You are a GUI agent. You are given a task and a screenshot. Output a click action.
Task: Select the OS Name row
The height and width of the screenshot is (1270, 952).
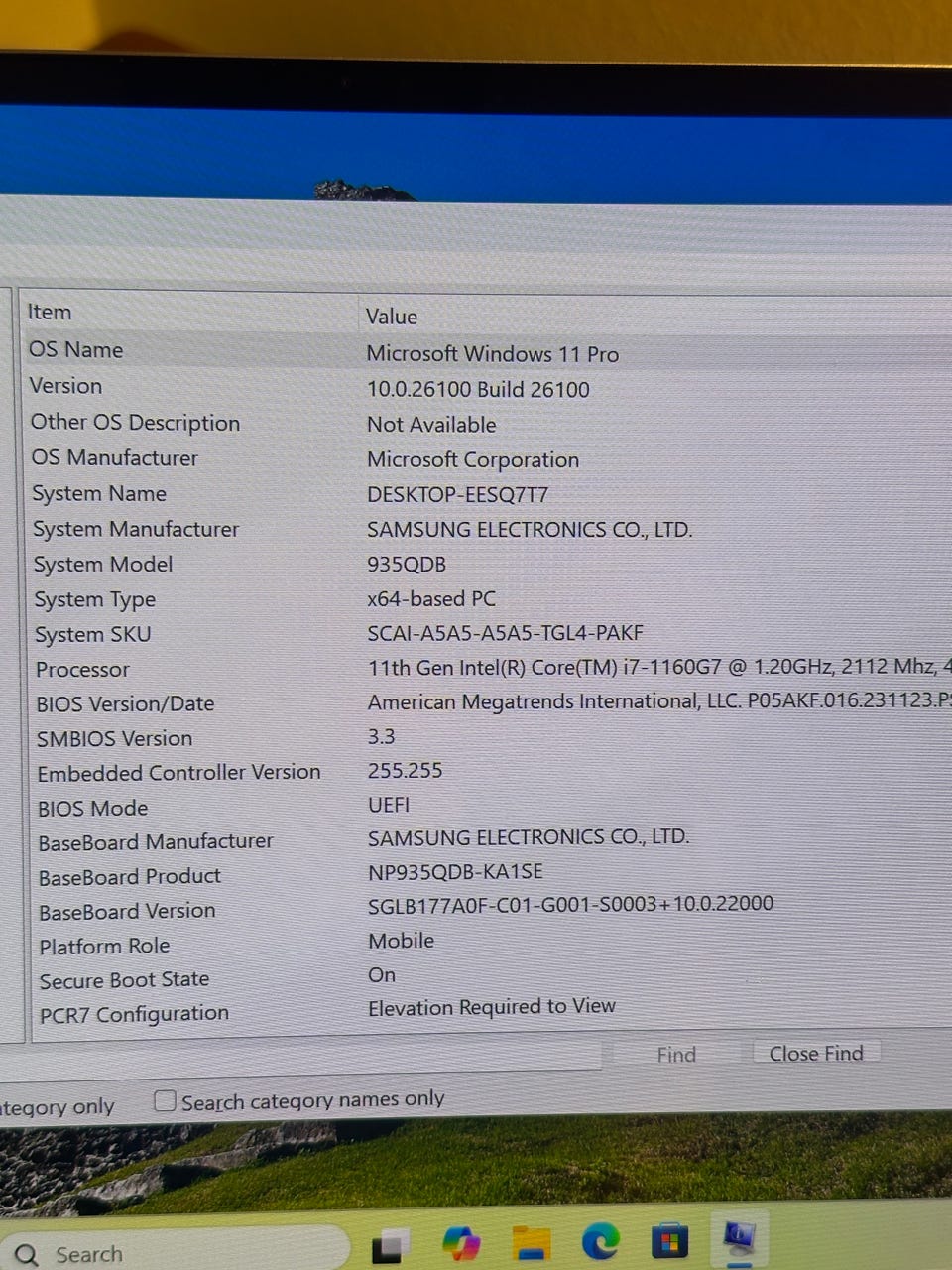(x=488, y=351)
